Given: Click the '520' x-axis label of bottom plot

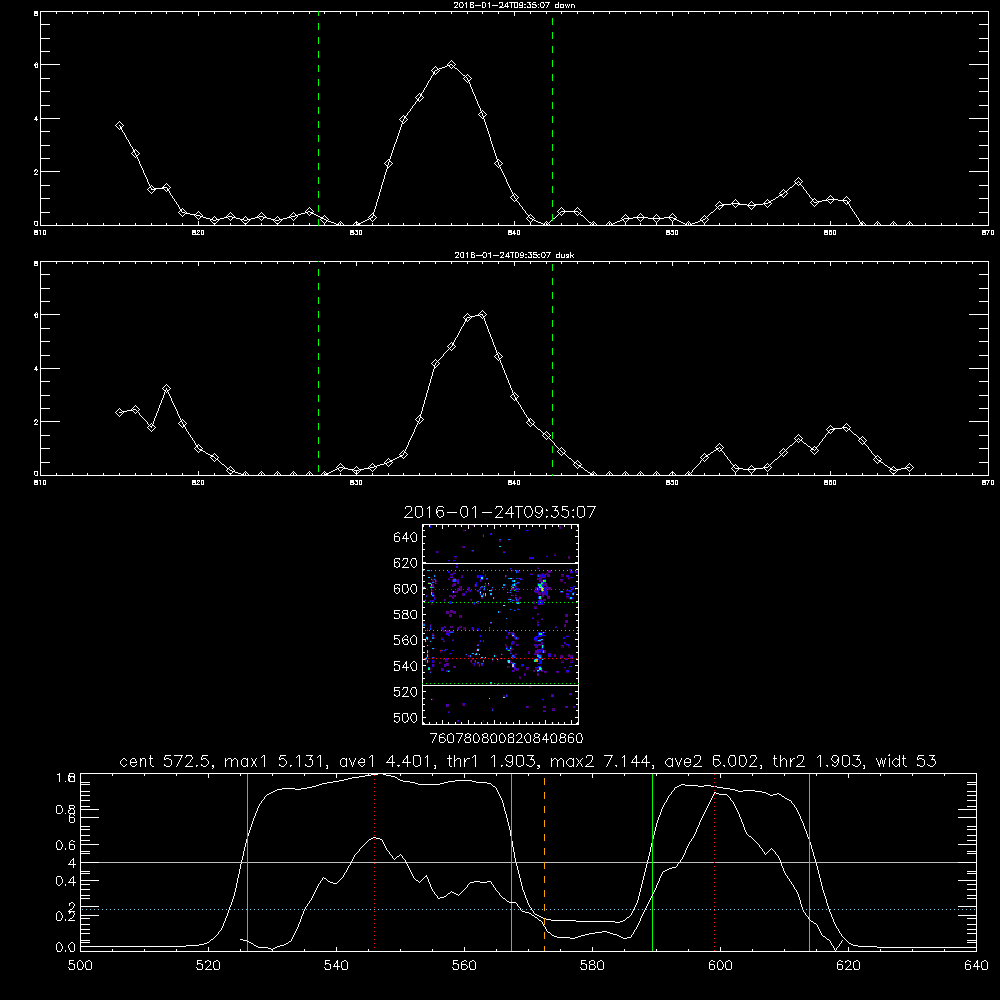Looking at the screenshot, I should pos(208,966).
